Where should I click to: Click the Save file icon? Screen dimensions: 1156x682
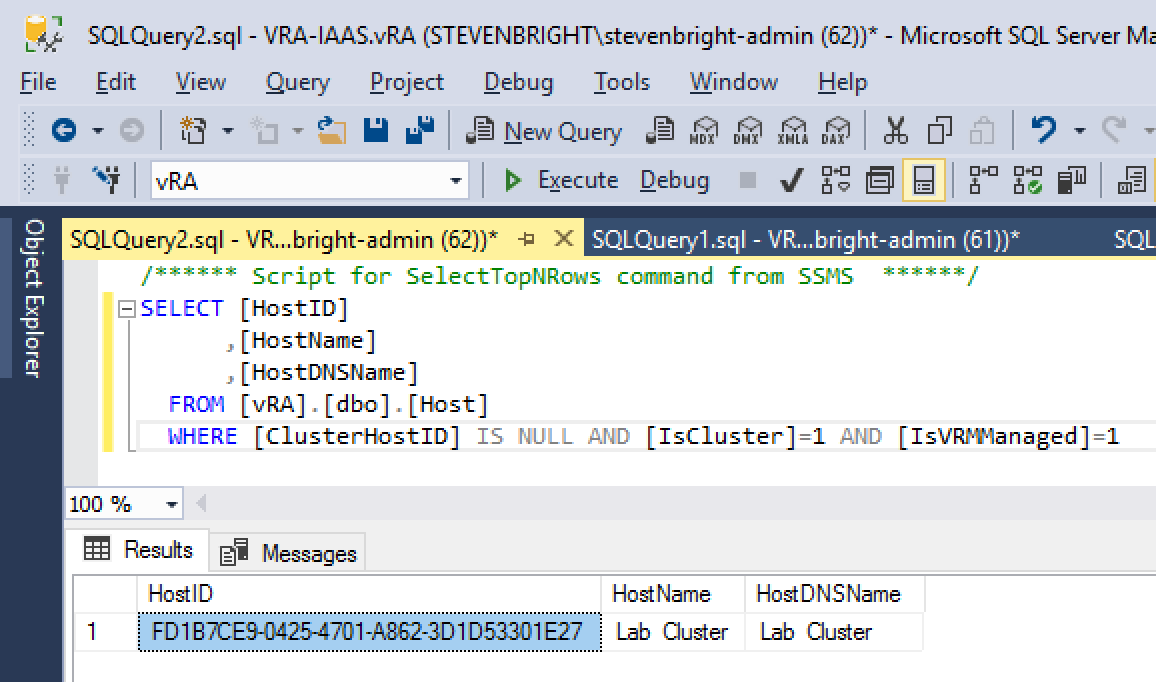[x=376, y=130]
